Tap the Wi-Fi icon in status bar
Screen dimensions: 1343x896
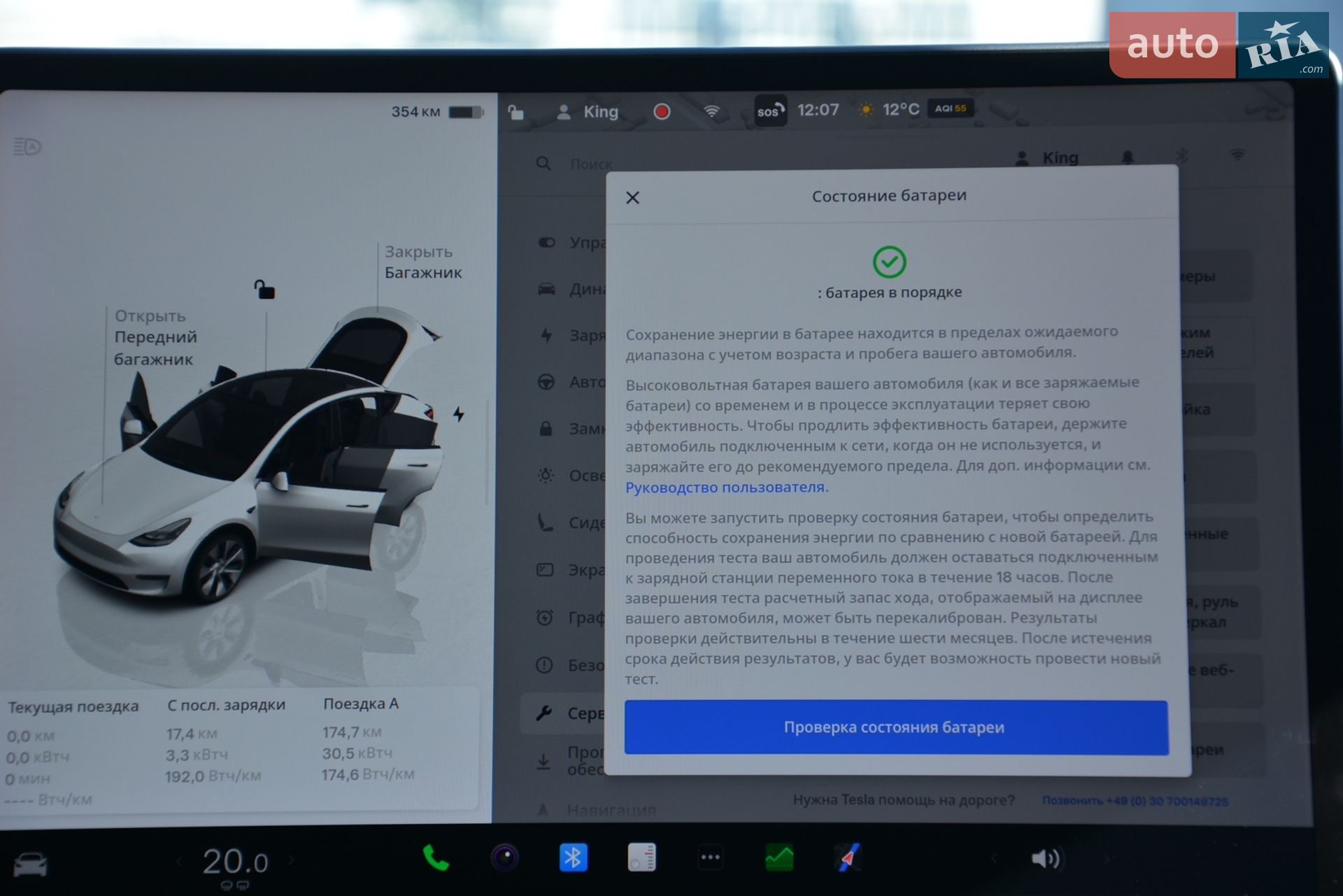[711, 111]
